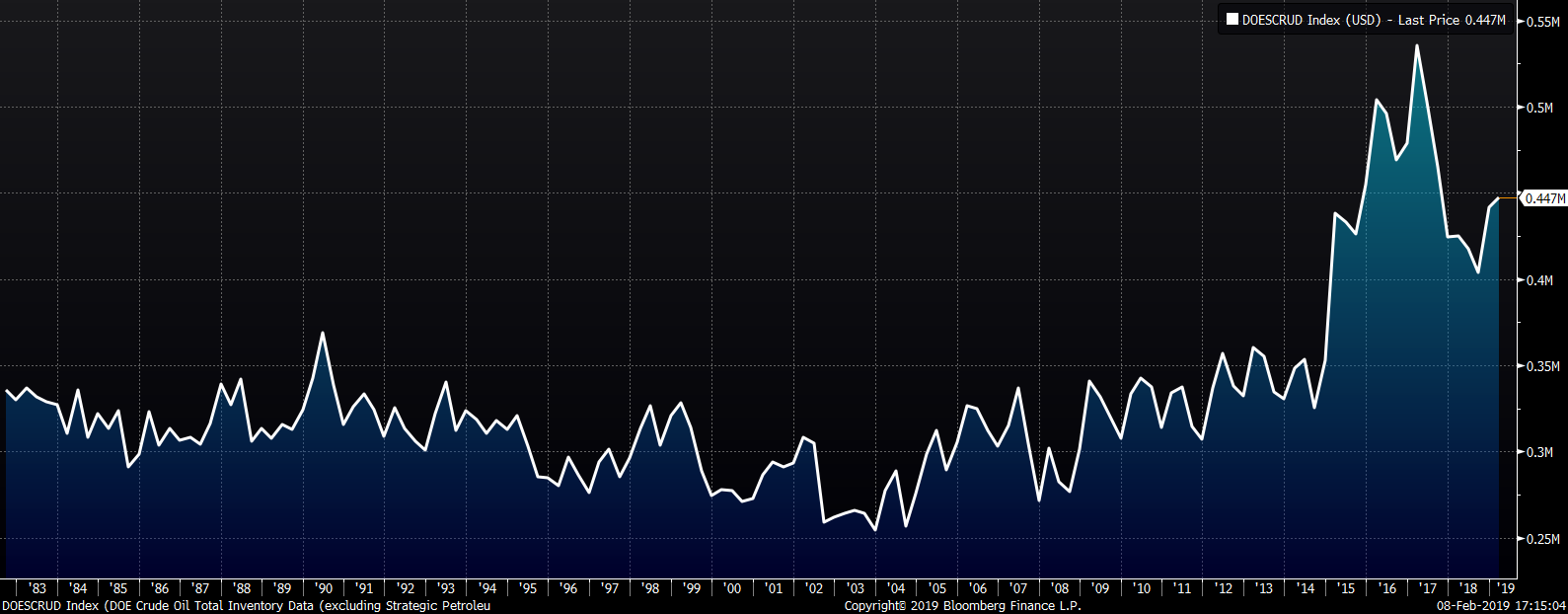This screenshot has width=1568, height=614.
Task: Click the 08-Feb-2019 timestamp
Action: 1500,606
